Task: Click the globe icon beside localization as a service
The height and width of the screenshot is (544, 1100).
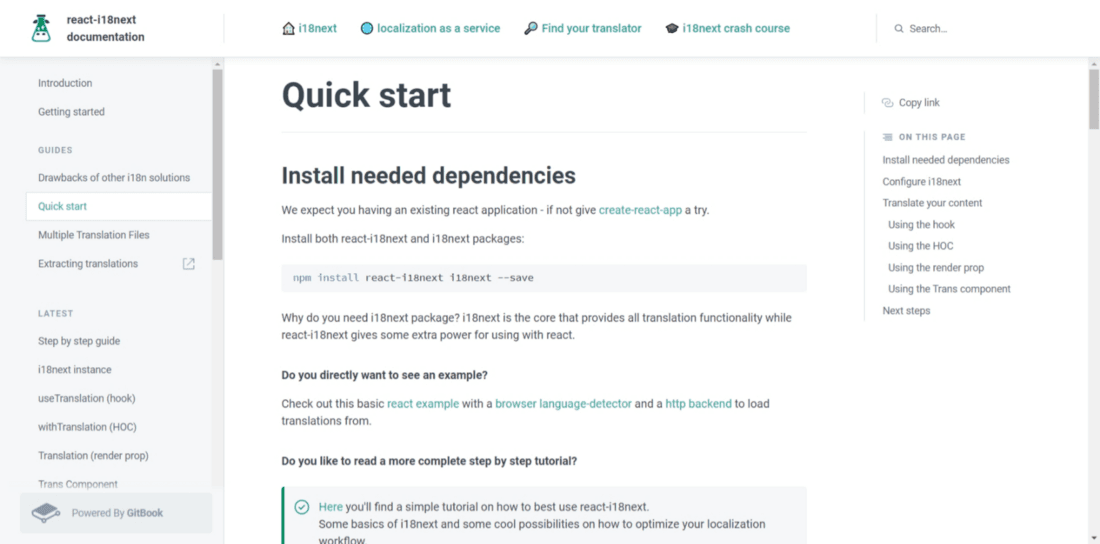Action: coord(367,29)
